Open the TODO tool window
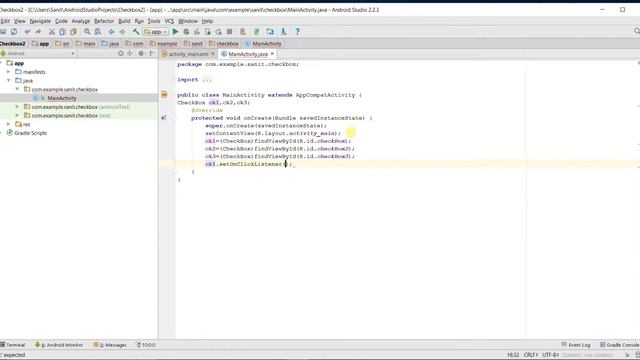Image resolution: width=640 pixels, height=360 pixels. pyautogui.click(x=146, y=345)
